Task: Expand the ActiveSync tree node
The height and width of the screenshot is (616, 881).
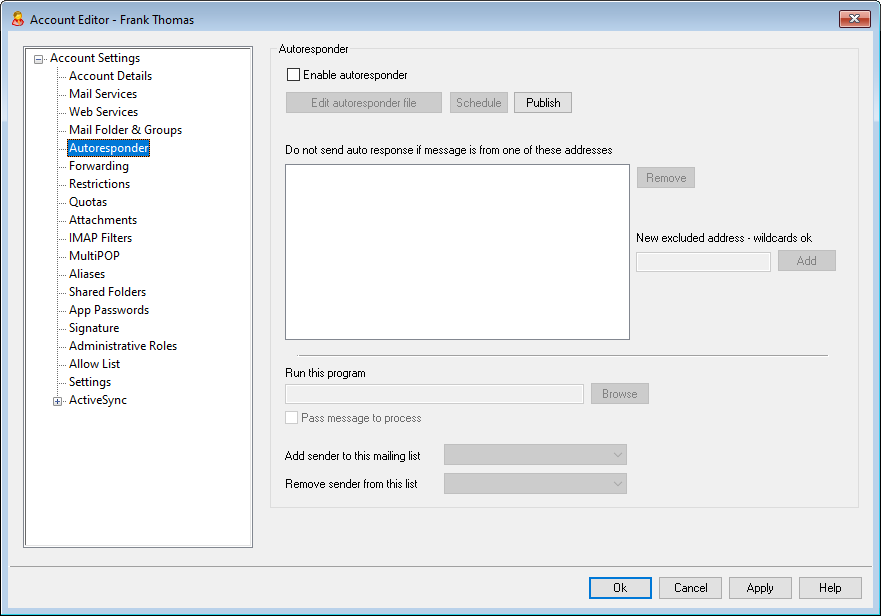Action: click(x=58, y=401)
